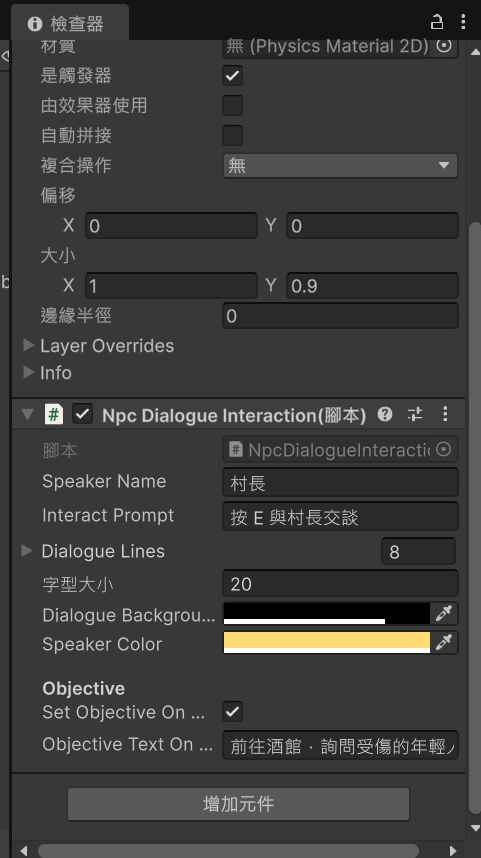This screenshot has height=858, width=481.
Task: Open the yellow Speaker Color swatch
Action: (x=327, y=642)
